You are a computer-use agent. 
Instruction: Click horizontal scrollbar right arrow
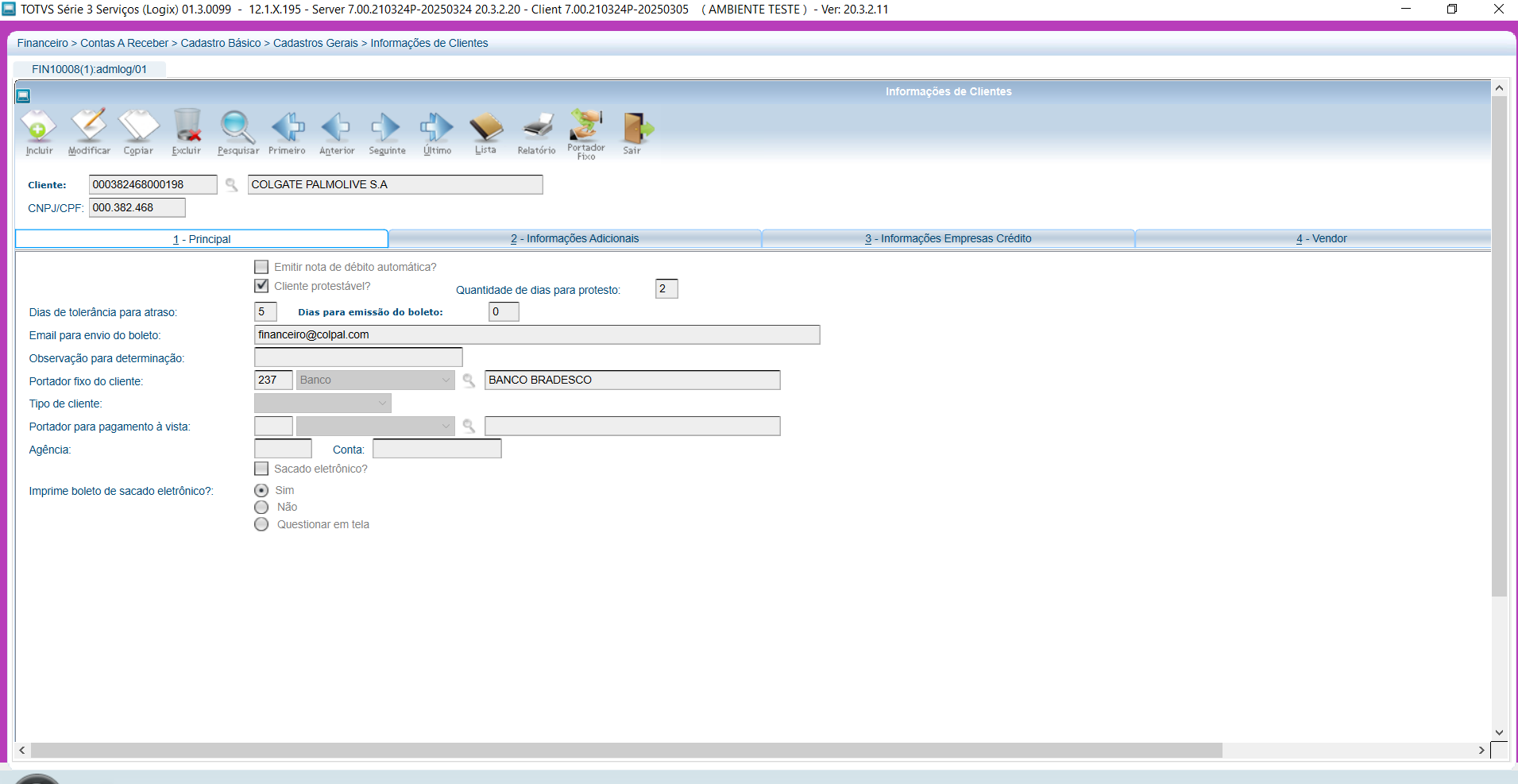pos(1481,751)
